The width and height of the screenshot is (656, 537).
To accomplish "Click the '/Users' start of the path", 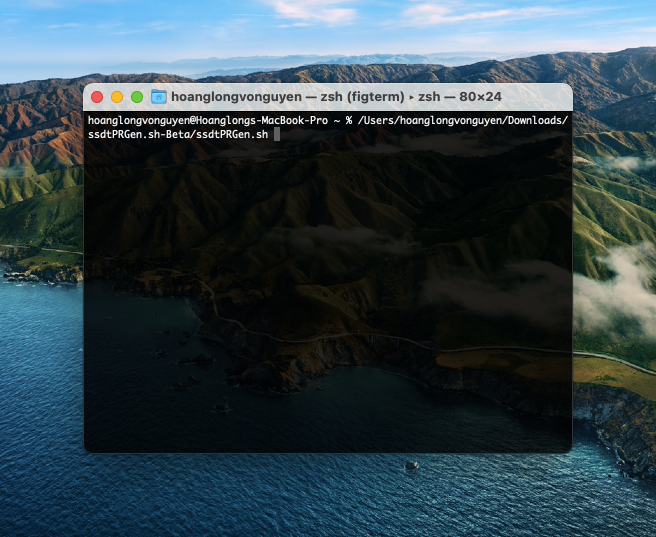I will tap(374, 120).
